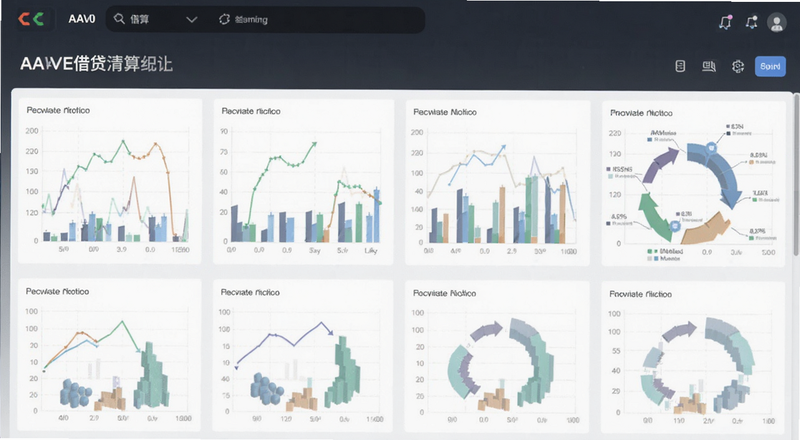Open dashboard settings gear icon
The width and height of the screenshot is (800, 440).
click(738, 66)
